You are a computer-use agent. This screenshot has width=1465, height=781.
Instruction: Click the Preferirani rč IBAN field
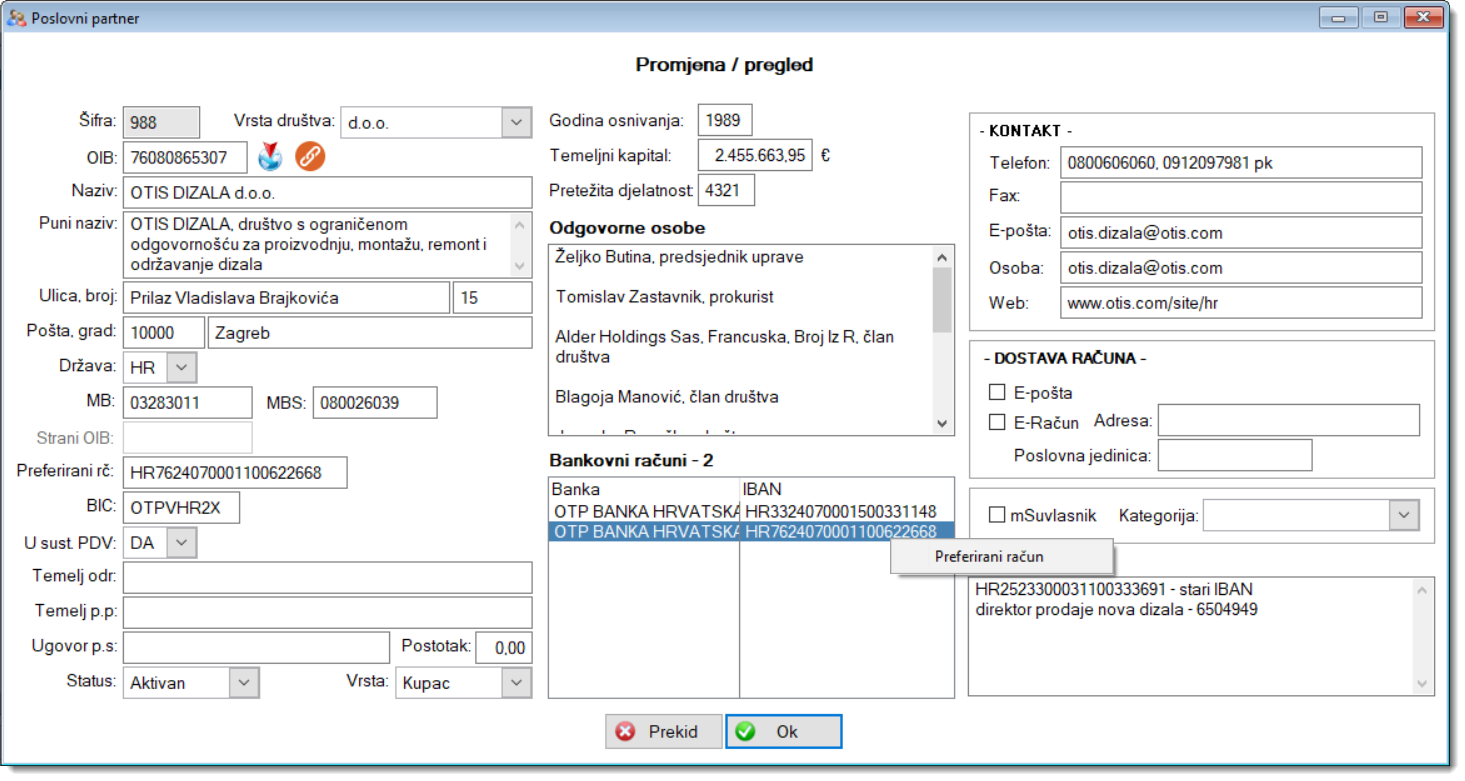click(235, 472)
